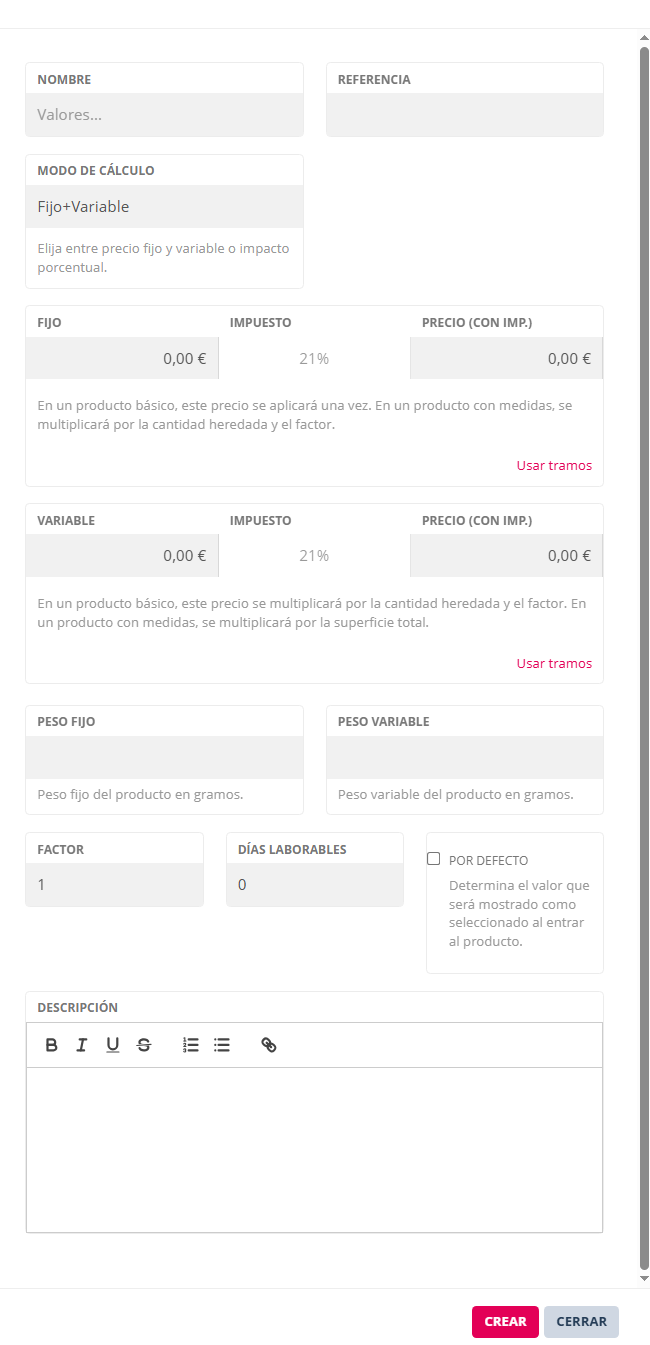This screenshot has height=1345, width=650.
Task: Apply strikethrough formatting to description
Action: coord(144,1045)
